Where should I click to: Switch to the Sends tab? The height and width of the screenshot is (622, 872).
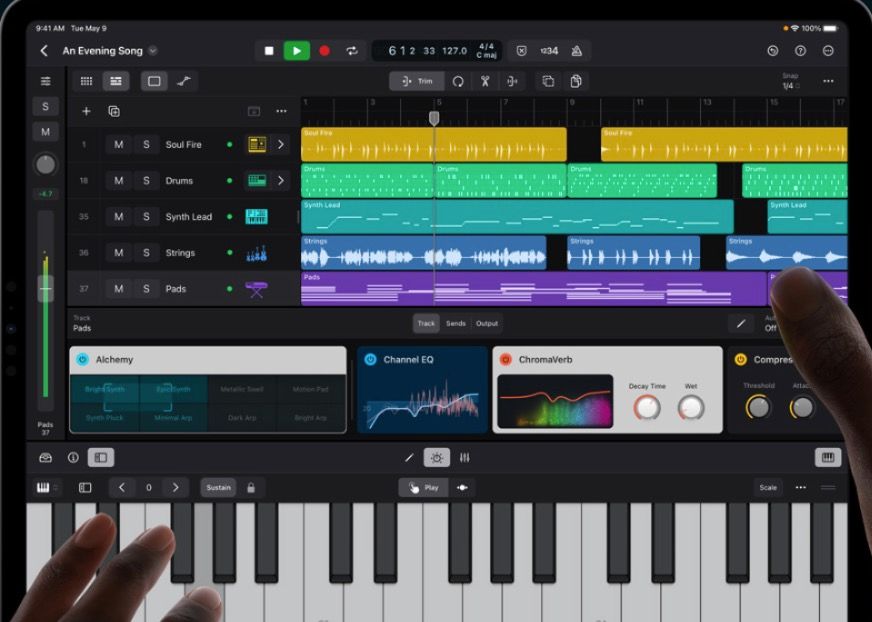(456, 323)
